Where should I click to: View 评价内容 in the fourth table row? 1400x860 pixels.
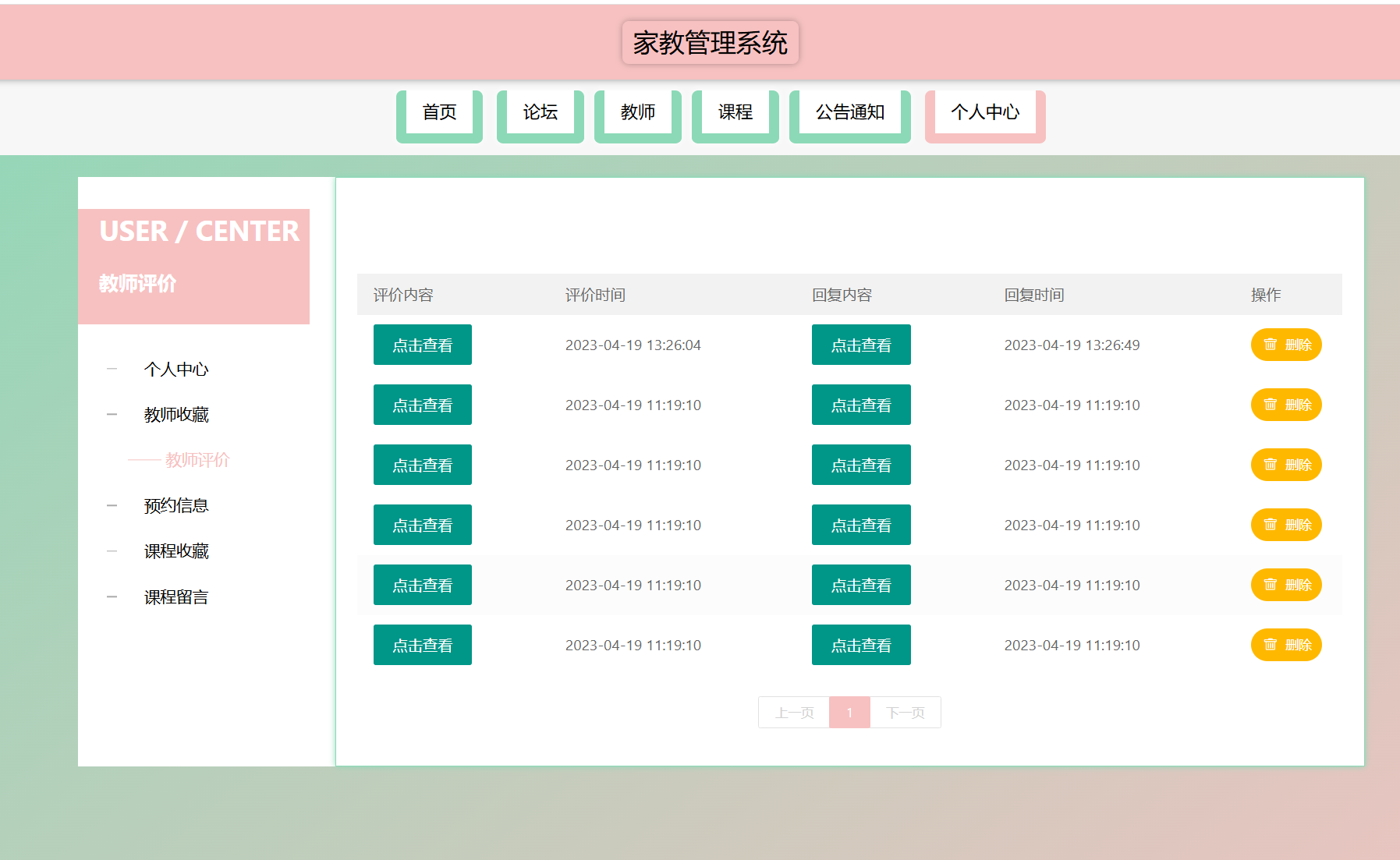pos(423,525)
